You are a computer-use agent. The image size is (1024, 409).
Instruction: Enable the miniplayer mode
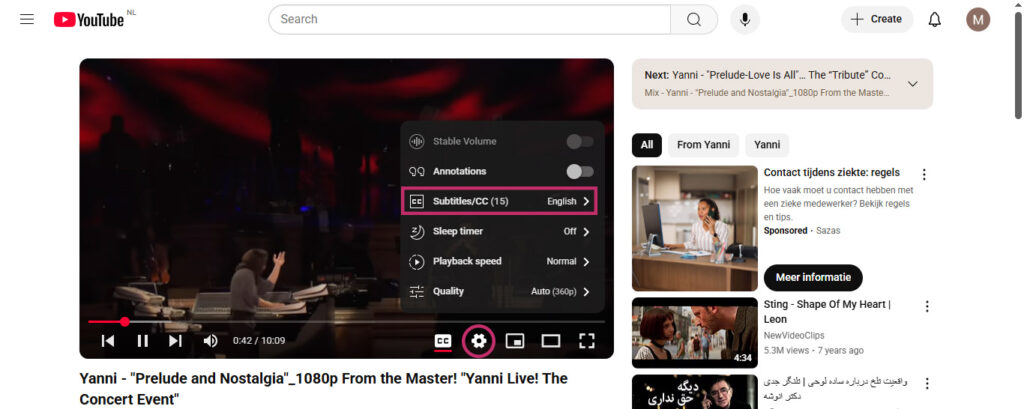pyautogui.click(x=515, y=341)
